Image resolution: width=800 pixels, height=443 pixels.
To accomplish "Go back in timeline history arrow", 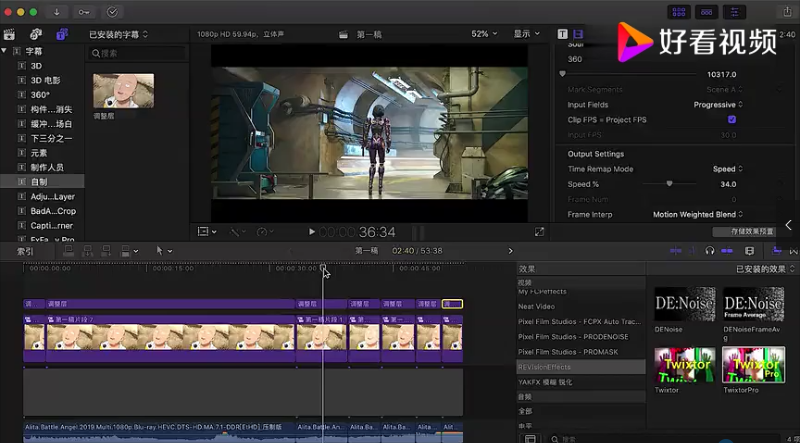I will [x=291, y=251].
